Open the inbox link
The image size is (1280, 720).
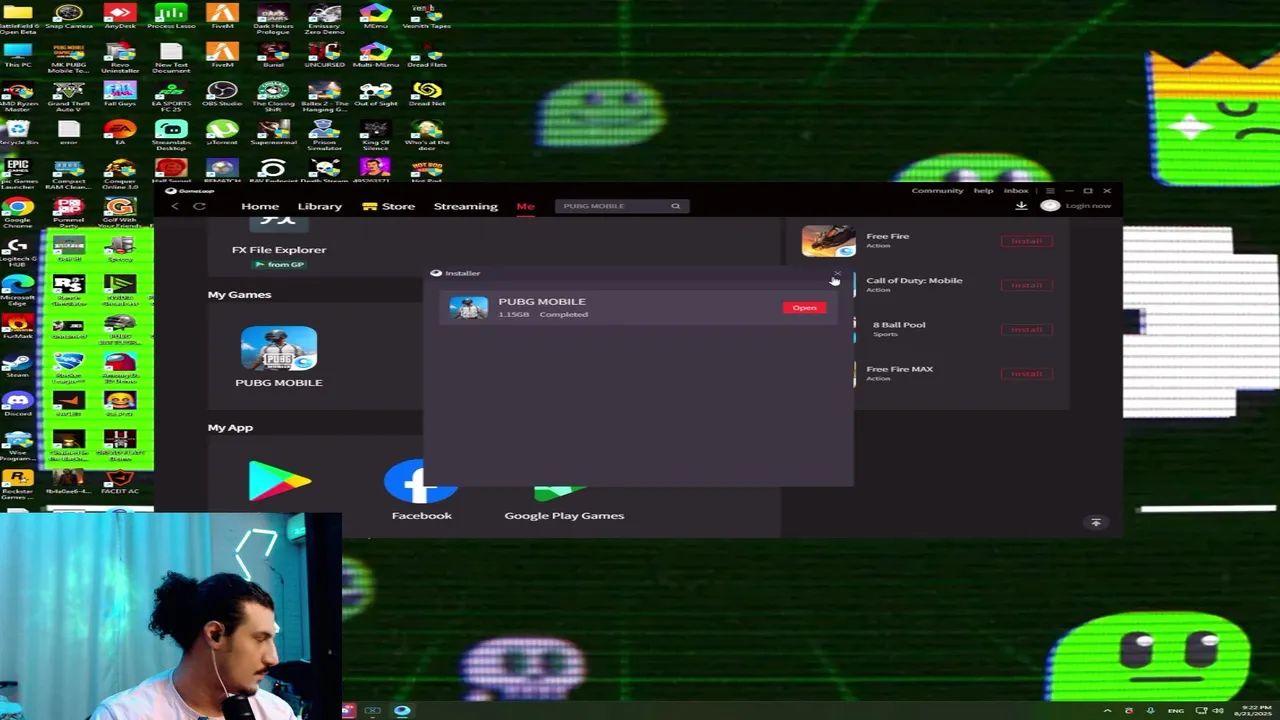point(1016,191)
